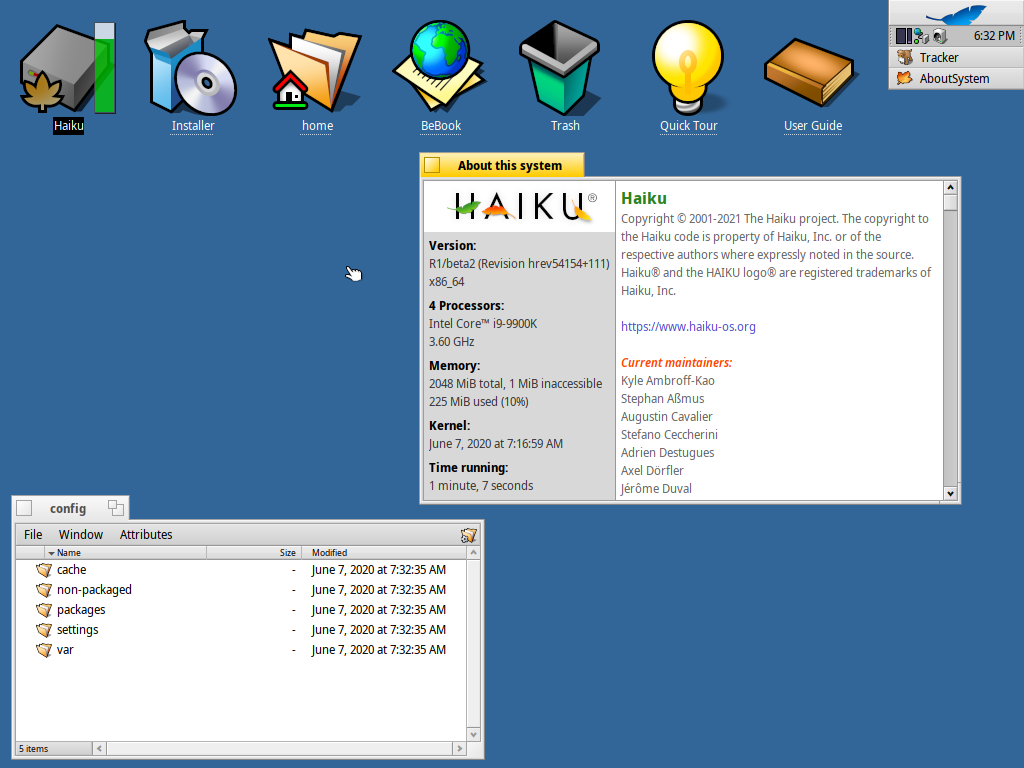Open the User Guide book icon
The image size is (1024, 768).
coord(809,72)
